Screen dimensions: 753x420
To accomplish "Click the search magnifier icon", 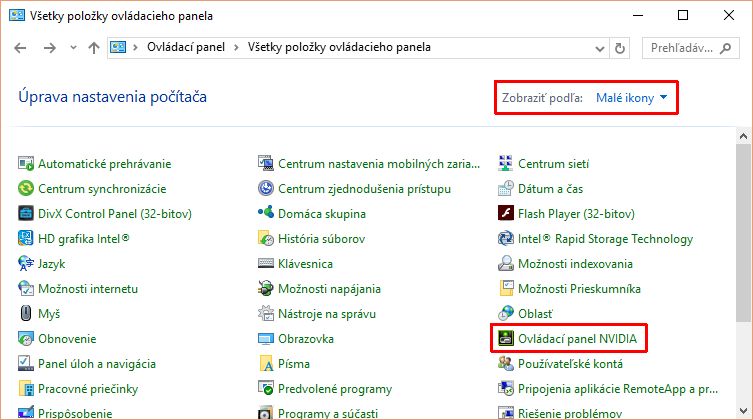I will pos(726,48).
